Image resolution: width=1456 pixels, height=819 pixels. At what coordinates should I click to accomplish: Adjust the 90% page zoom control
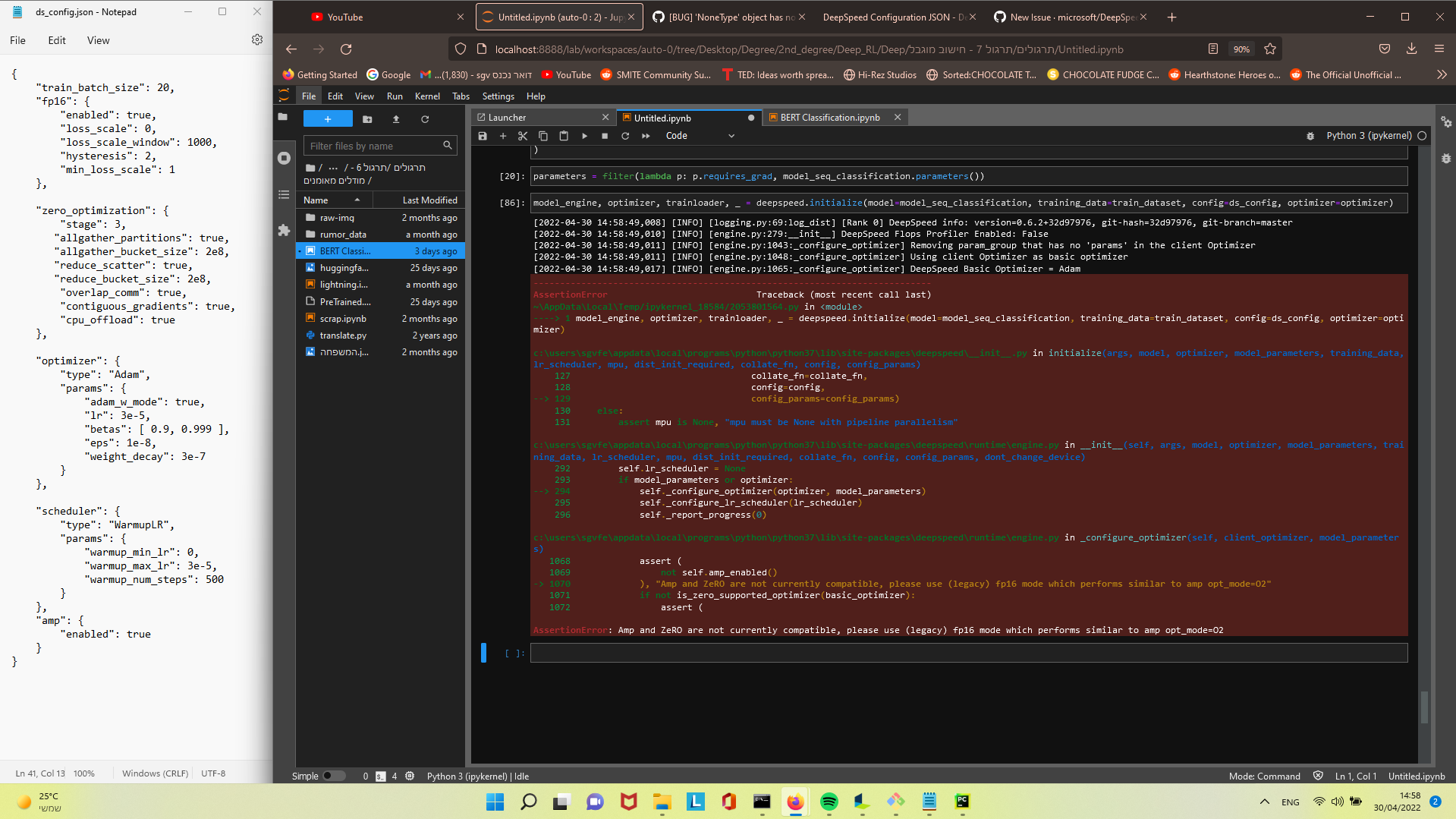pos(1241,49)
